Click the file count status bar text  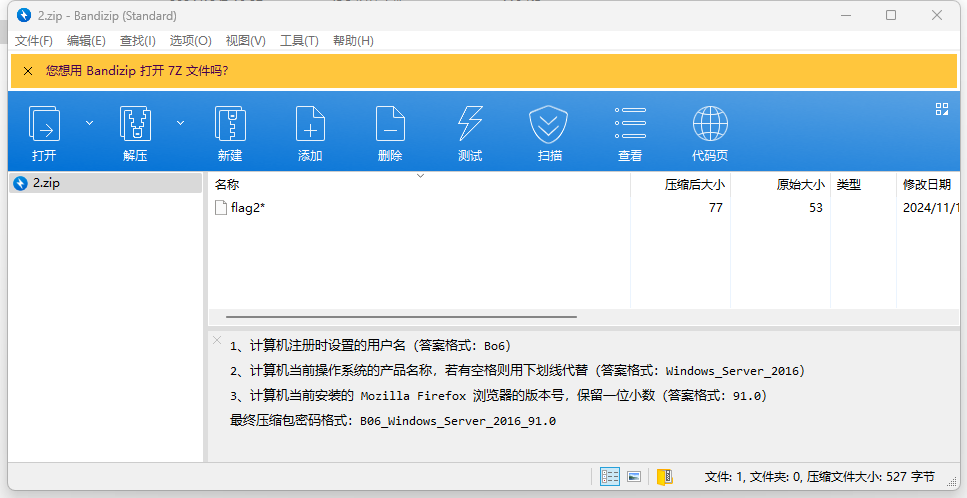tap(820, 476)
